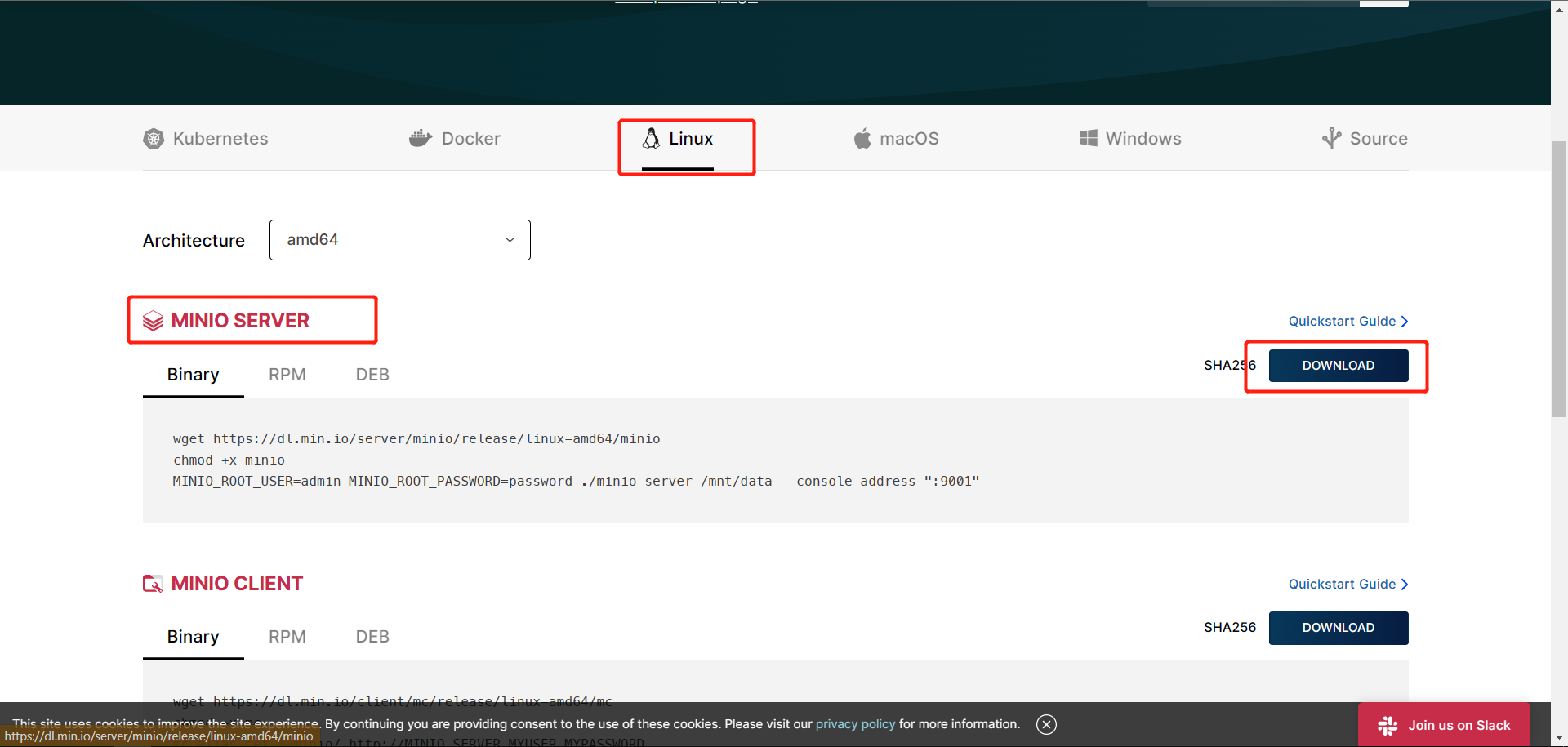
Task: Switch to the Windows platform tab
Action: tap(1130, 138)
